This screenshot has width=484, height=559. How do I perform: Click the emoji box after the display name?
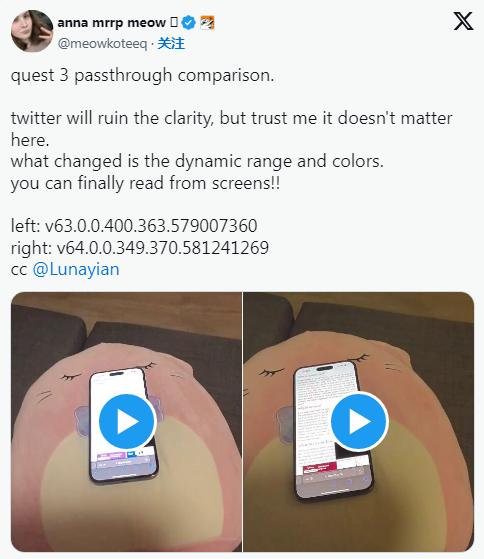[x=174, y=22]
